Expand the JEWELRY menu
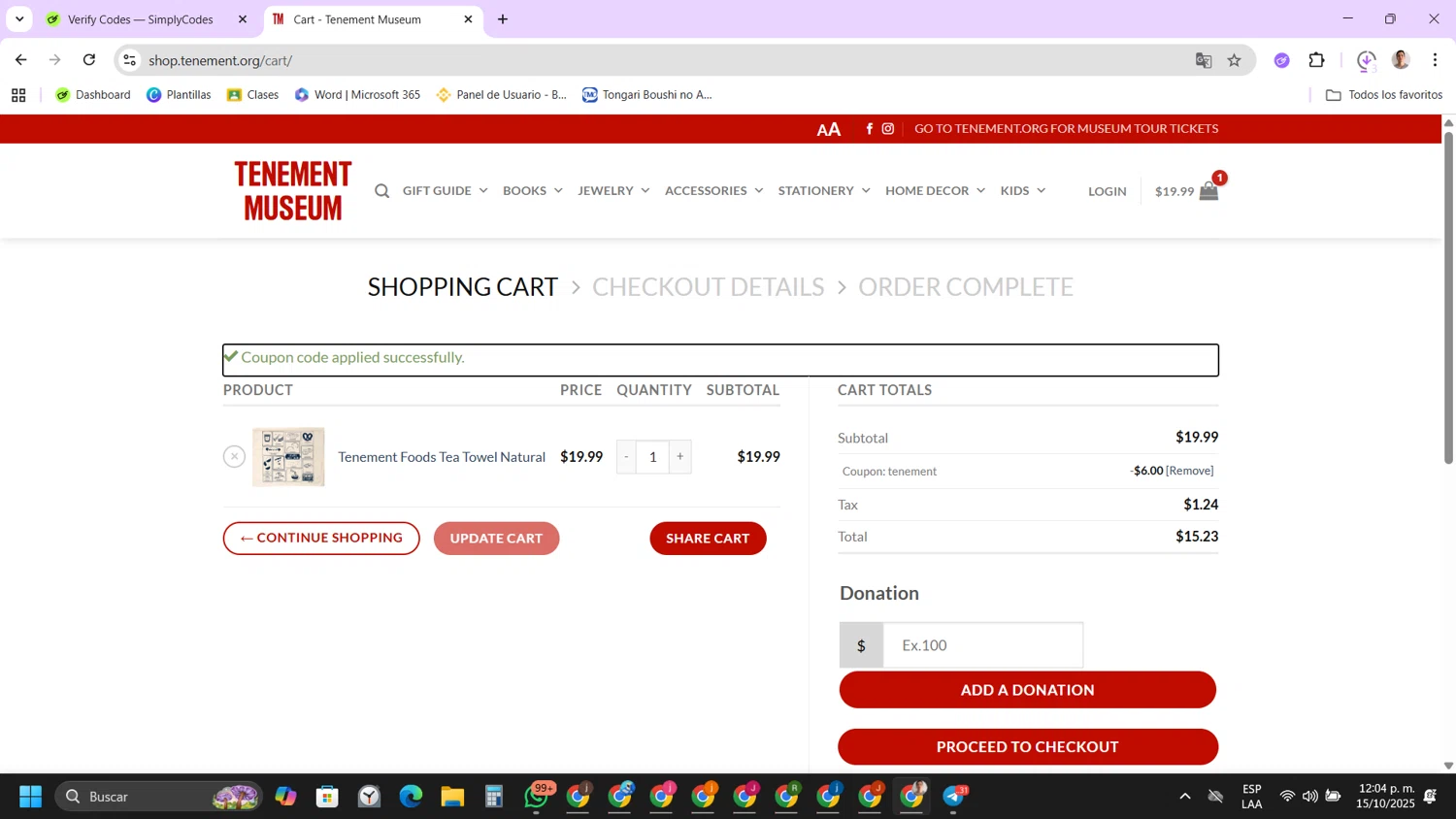Viewport: 1456px width, 819px height. coord(613,191)
